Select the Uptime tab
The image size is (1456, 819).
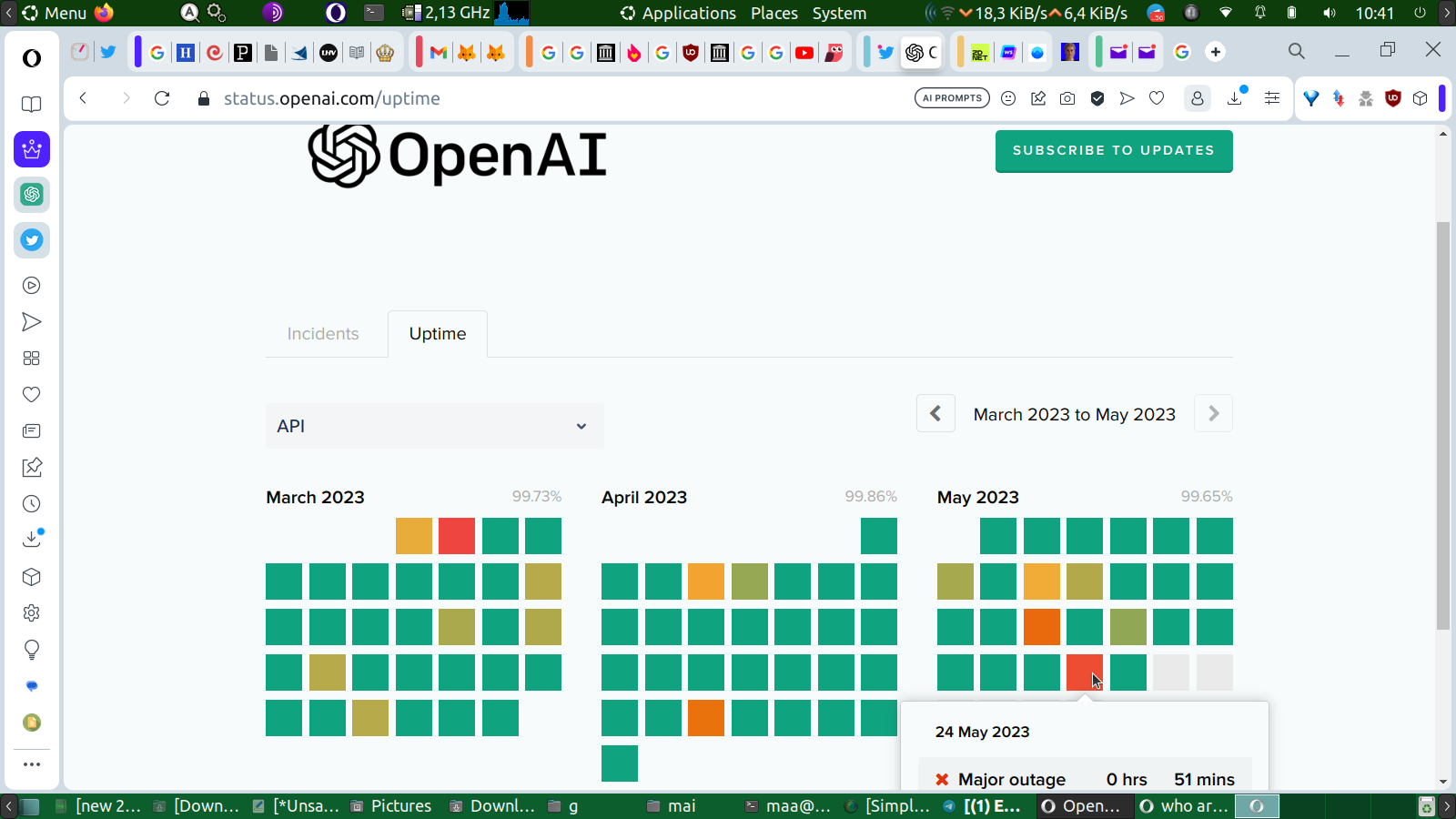(438, 334)
